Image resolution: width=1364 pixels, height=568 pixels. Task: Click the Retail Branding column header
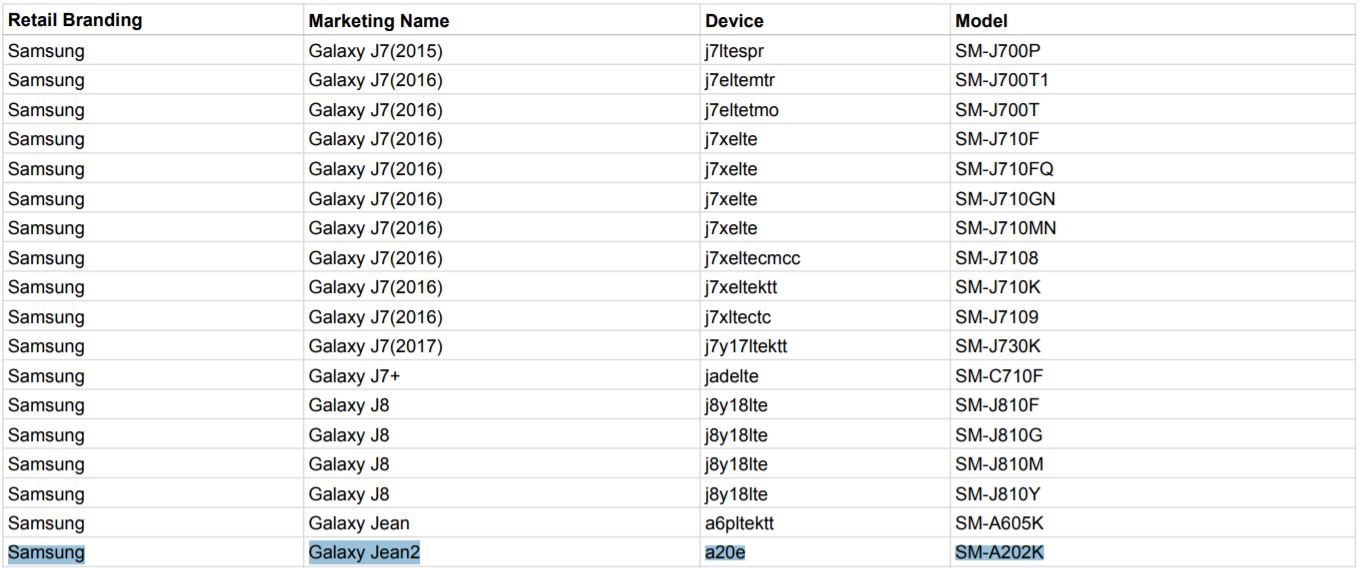[75, 20]
